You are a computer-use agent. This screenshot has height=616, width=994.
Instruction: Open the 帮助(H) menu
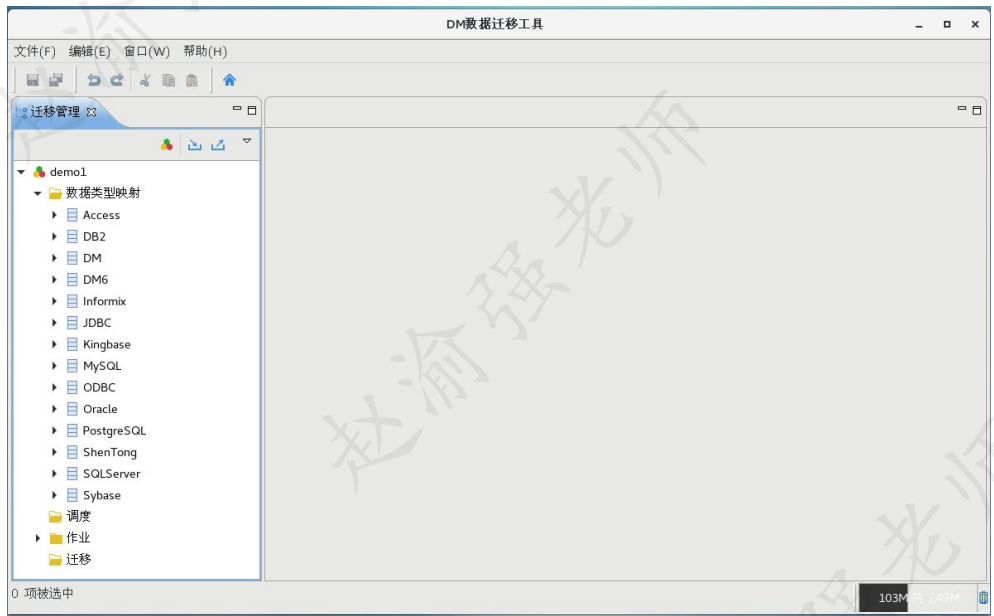point(205,51)
